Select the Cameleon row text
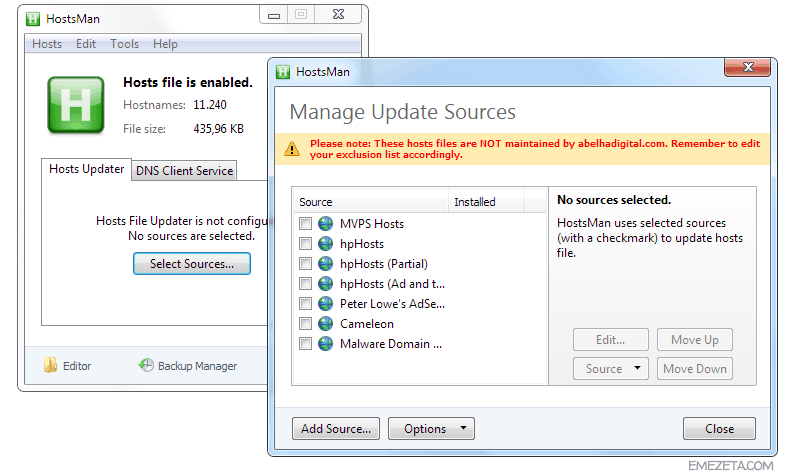 click(367, 323)
